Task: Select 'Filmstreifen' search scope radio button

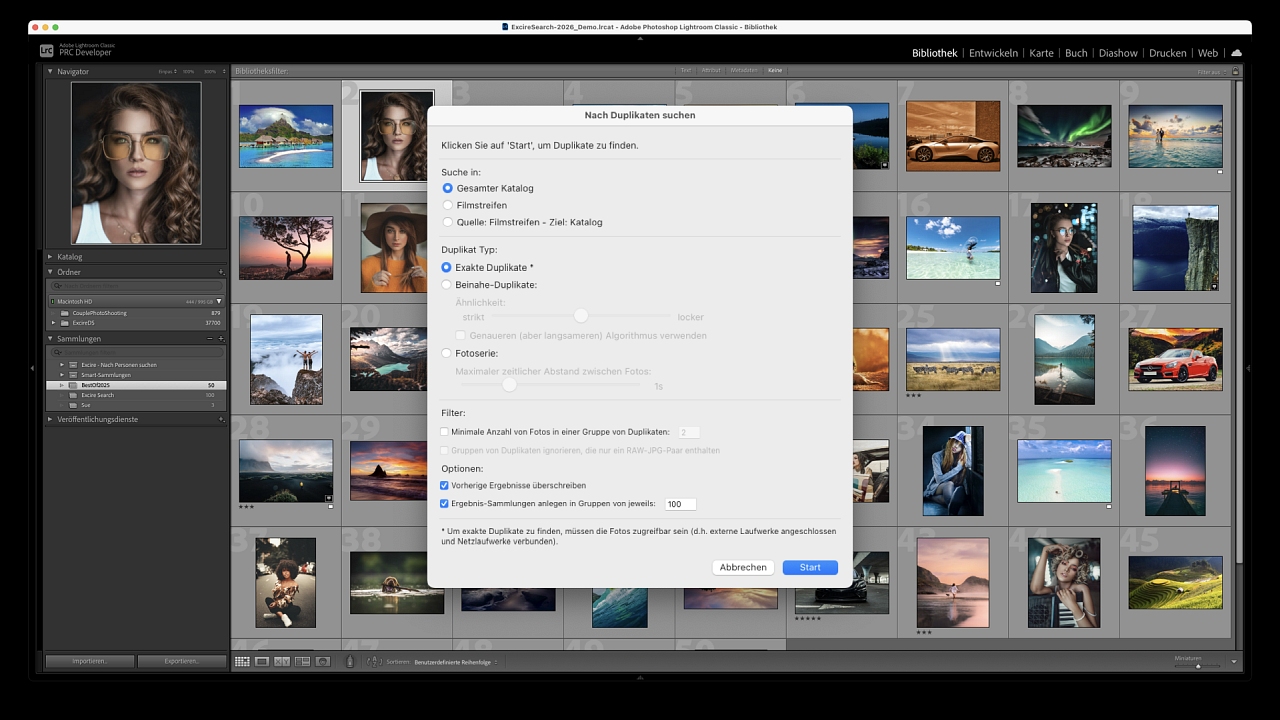Action: click(x=448, y=205)
